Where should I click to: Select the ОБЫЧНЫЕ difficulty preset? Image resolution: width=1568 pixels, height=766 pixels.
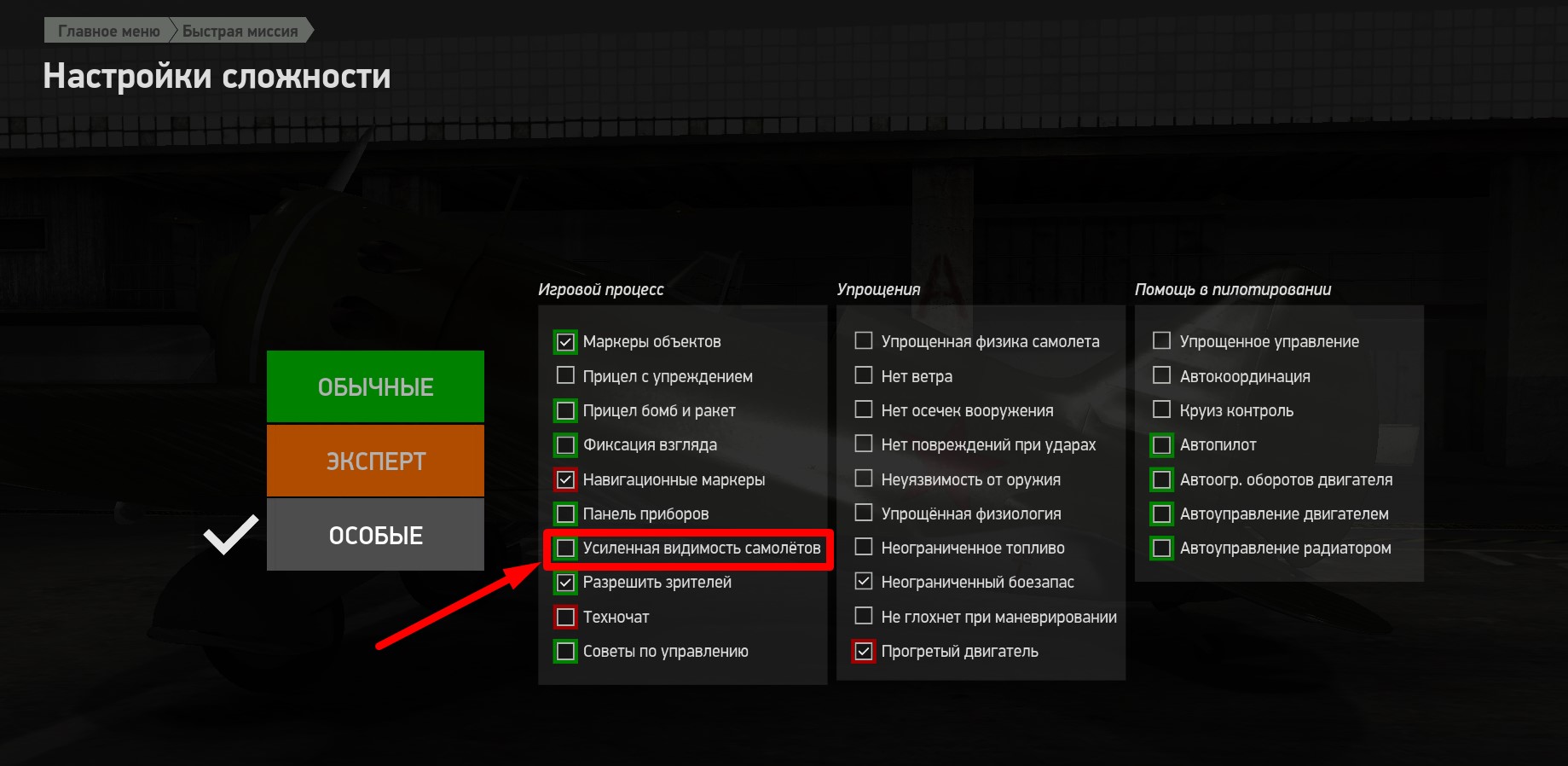375,386
